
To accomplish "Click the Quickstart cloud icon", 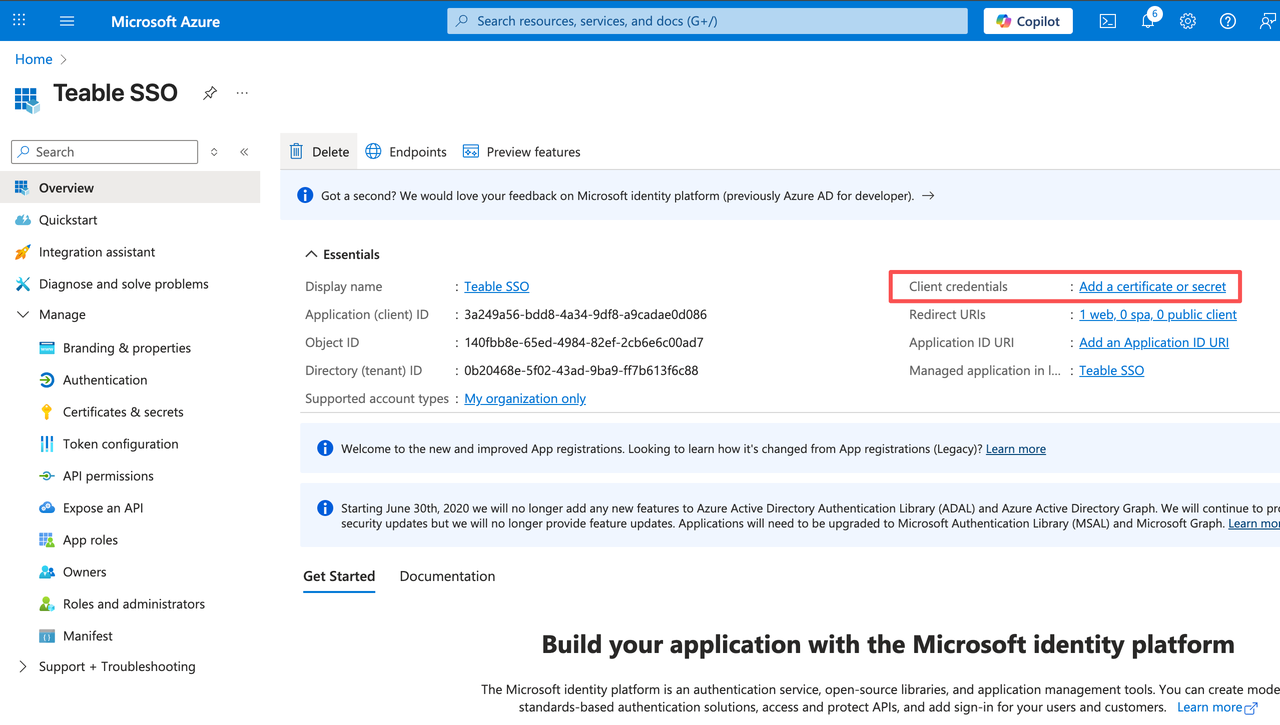I will pos(22,220).
